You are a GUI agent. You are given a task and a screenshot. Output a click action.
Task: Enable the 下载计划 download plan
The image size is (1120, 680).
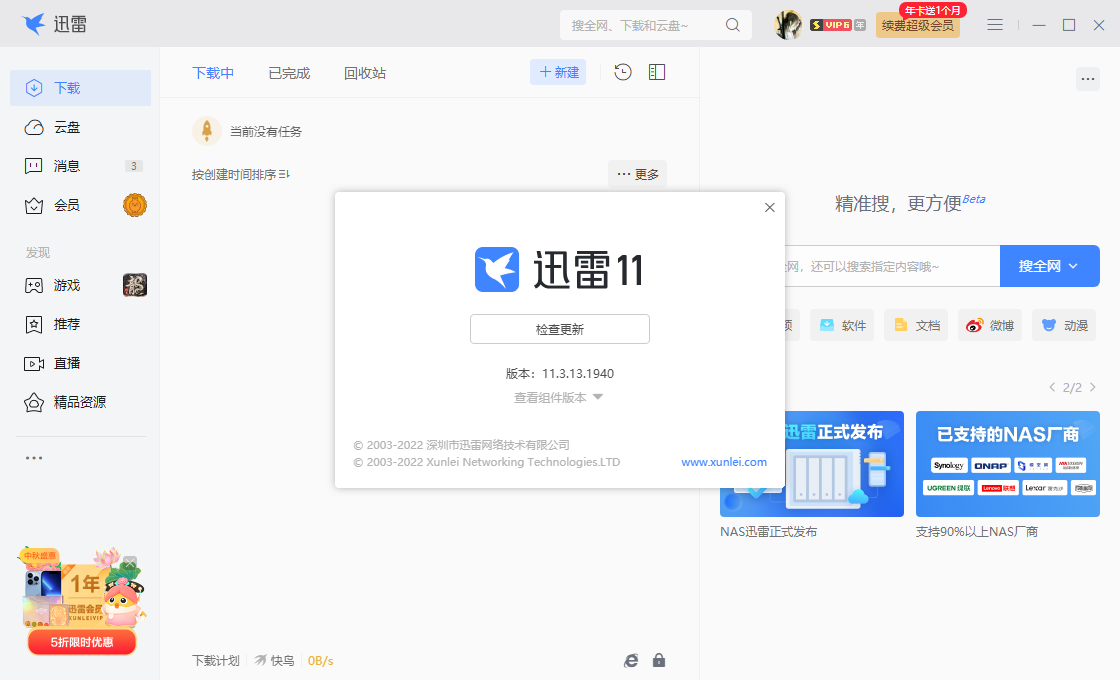[x=215, y=660]
